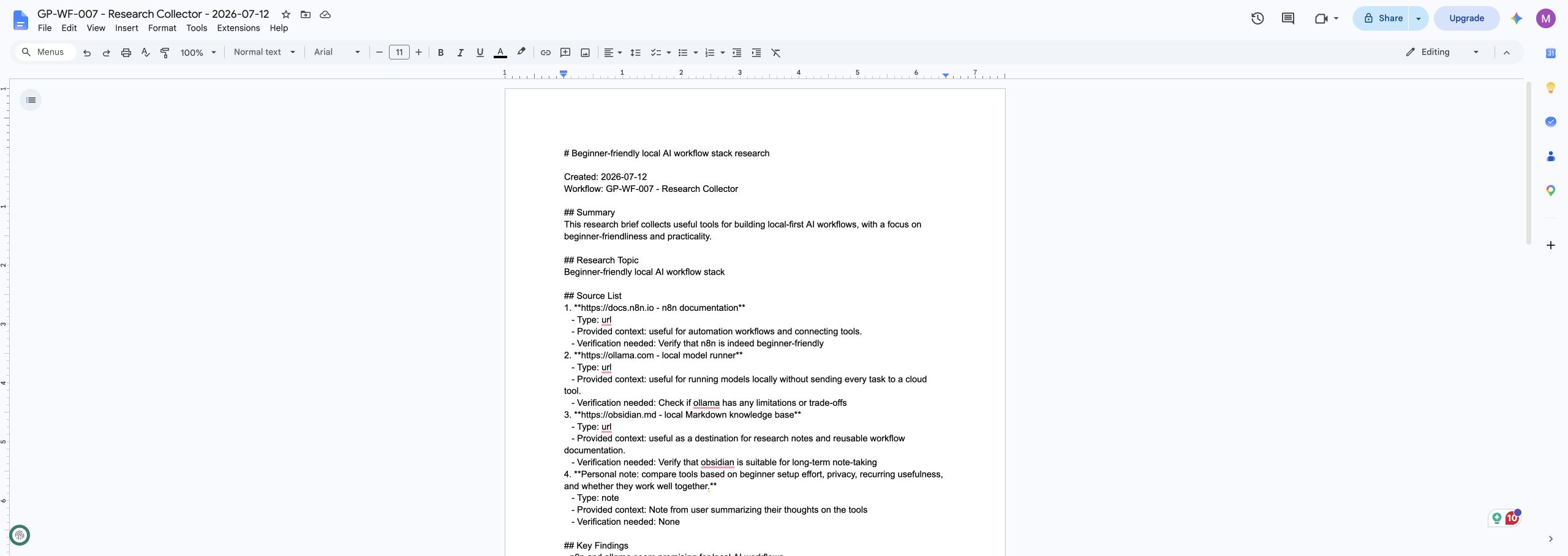Click the font size field
This screenshot has height=556, width=1568.
(x=399, y=52)
